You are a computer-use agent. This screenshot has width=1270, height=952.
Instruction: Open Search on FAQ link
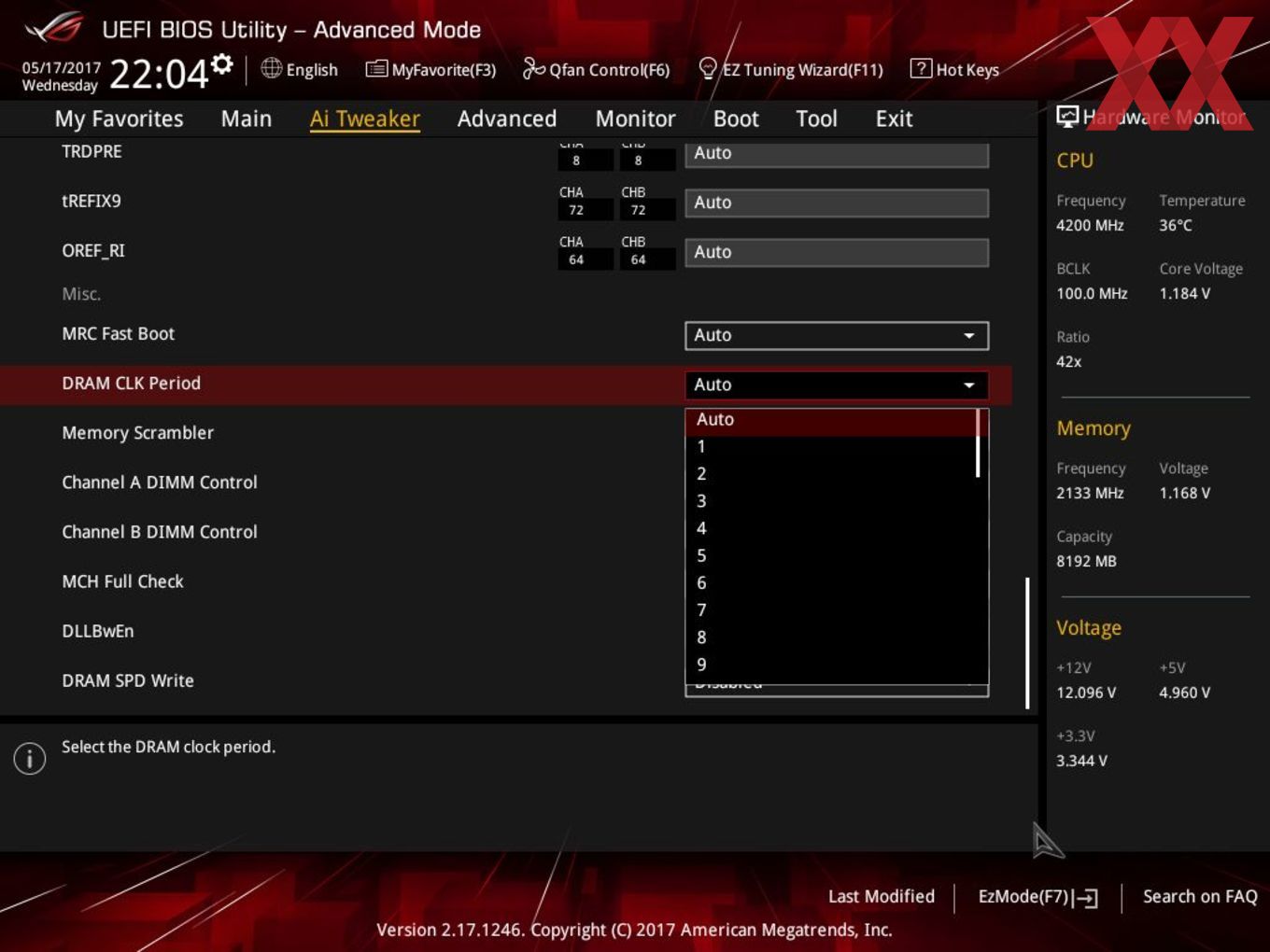[1200, 896]
